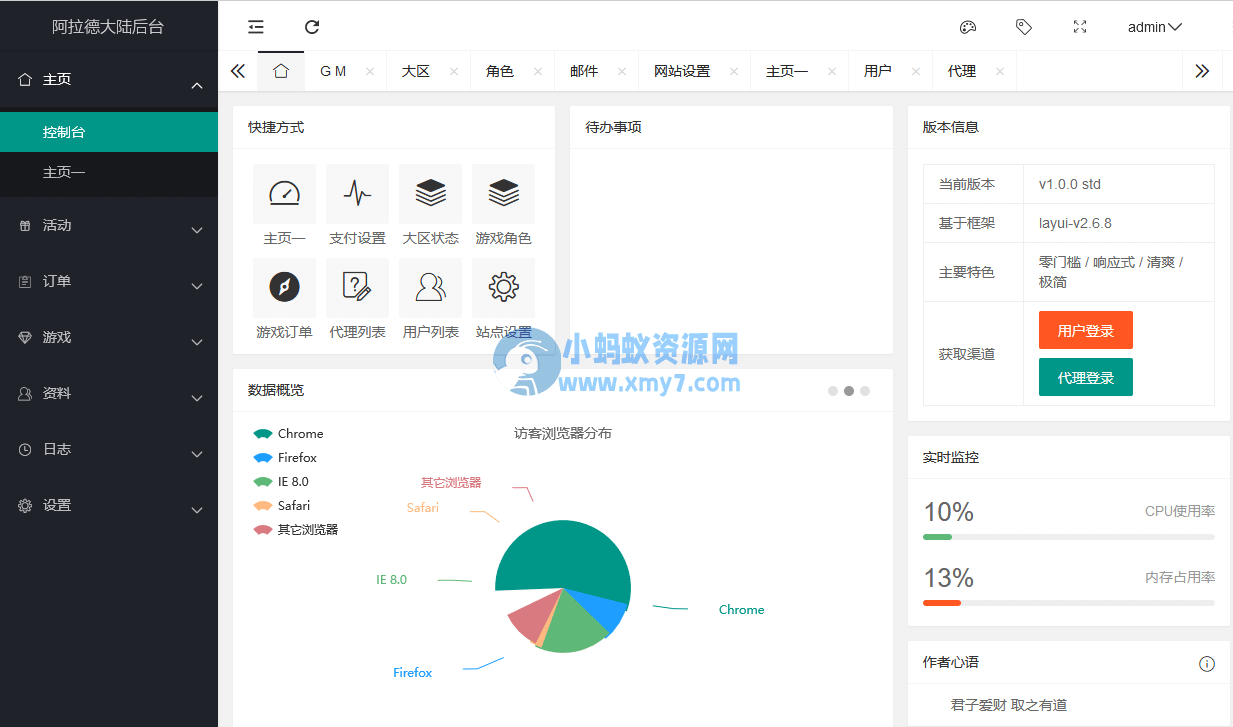1233x727 pixels.
Task: Expand the 游戏 sidebar menu
Action: [109, 338]
